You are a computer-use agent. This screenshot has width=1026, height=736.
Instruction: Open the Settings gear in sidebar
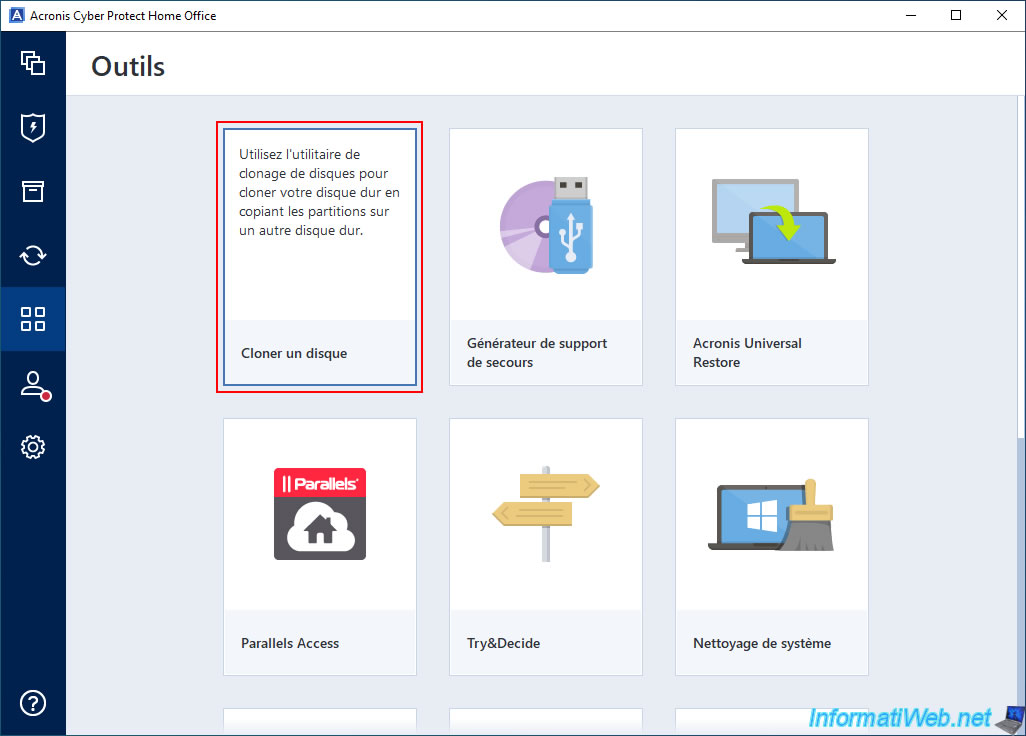click(x=33, y=447)
